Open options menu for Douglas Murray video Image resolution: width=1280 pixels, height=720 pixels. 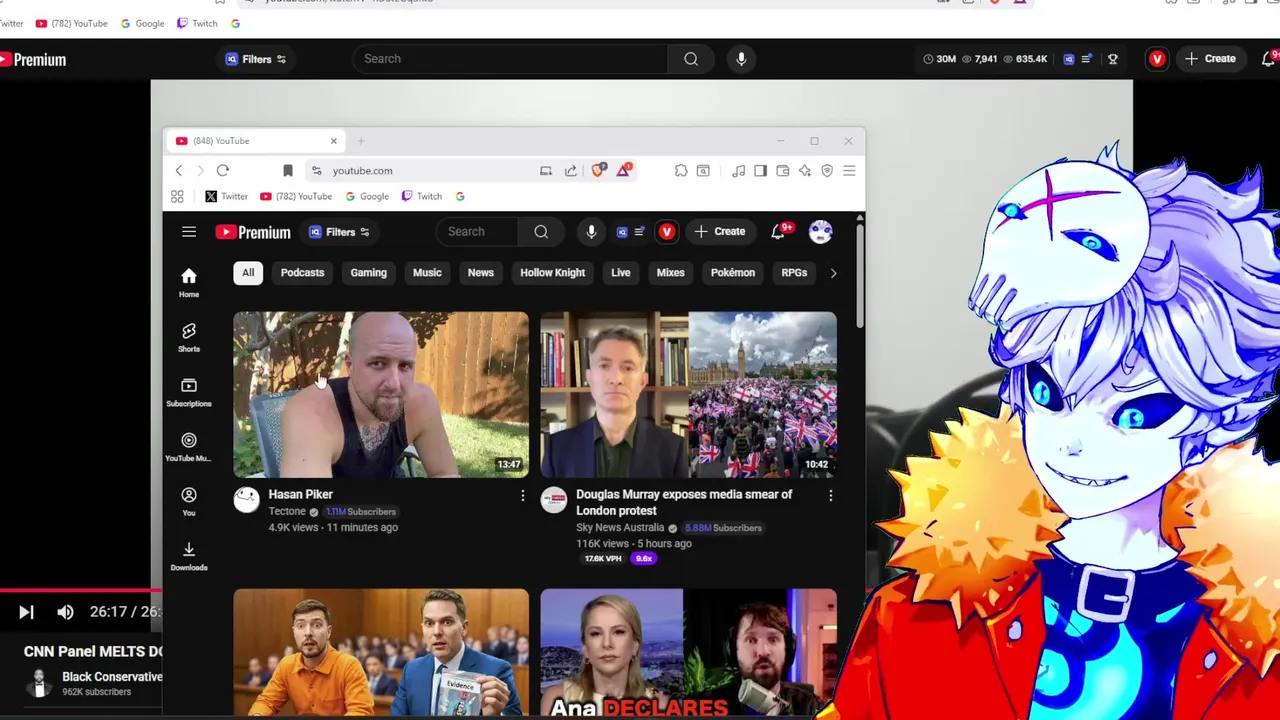point(830,495)
